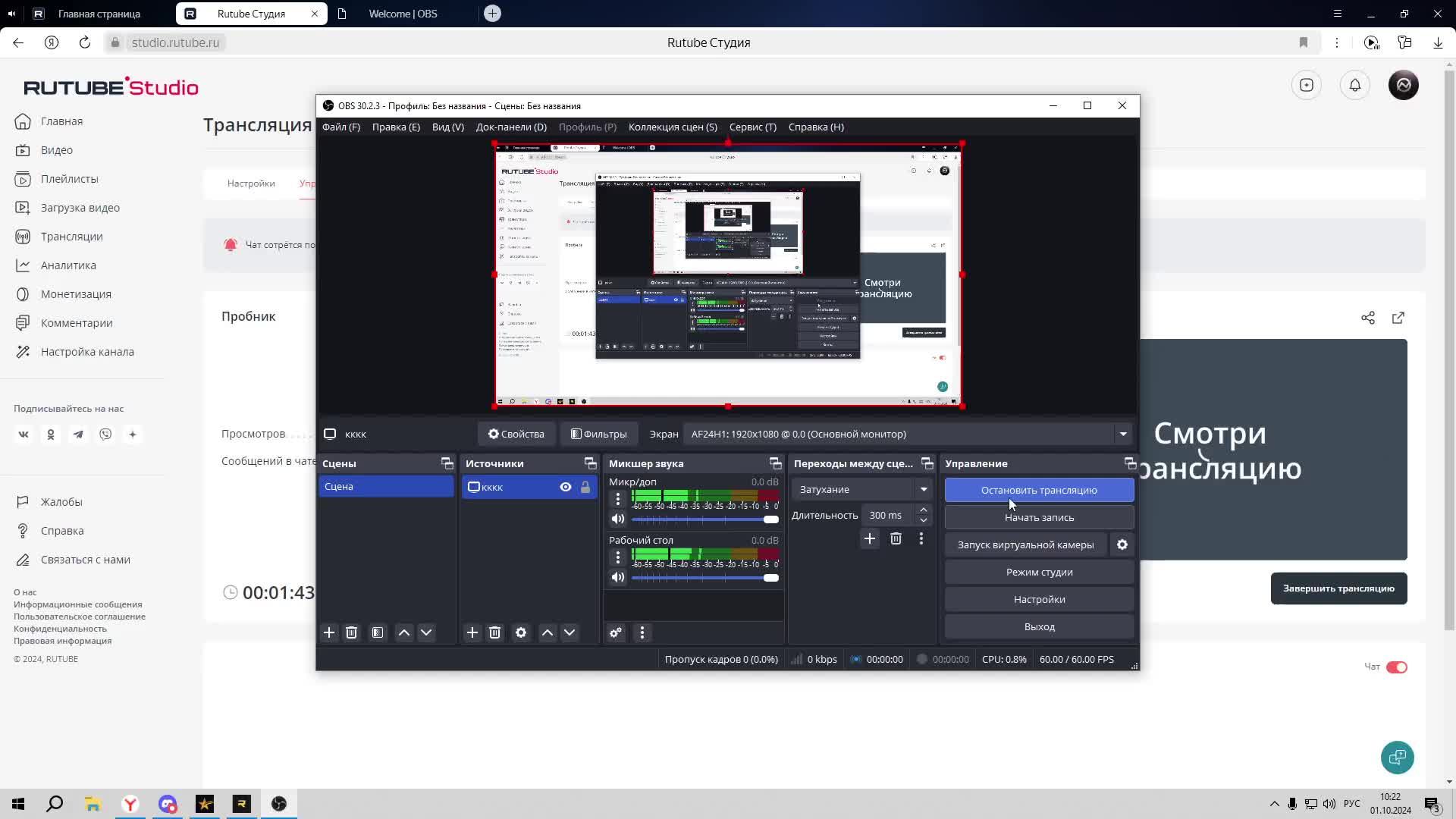The image size is (1456, 819).
Task: Open Затухание transition dropdown
Action: 862,489
